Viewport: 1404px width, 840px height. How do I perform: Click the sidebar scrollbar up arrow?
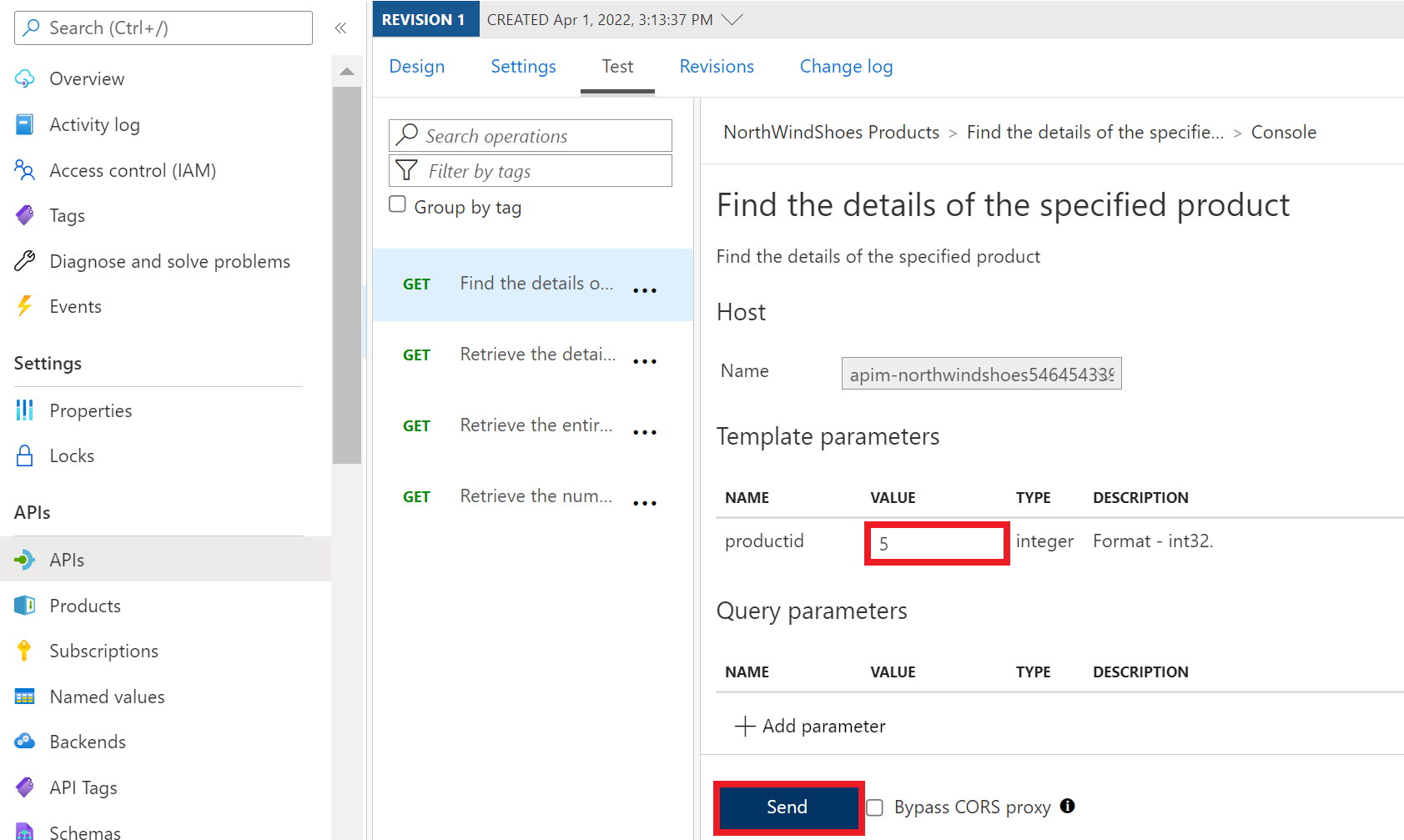click(347, 72)
